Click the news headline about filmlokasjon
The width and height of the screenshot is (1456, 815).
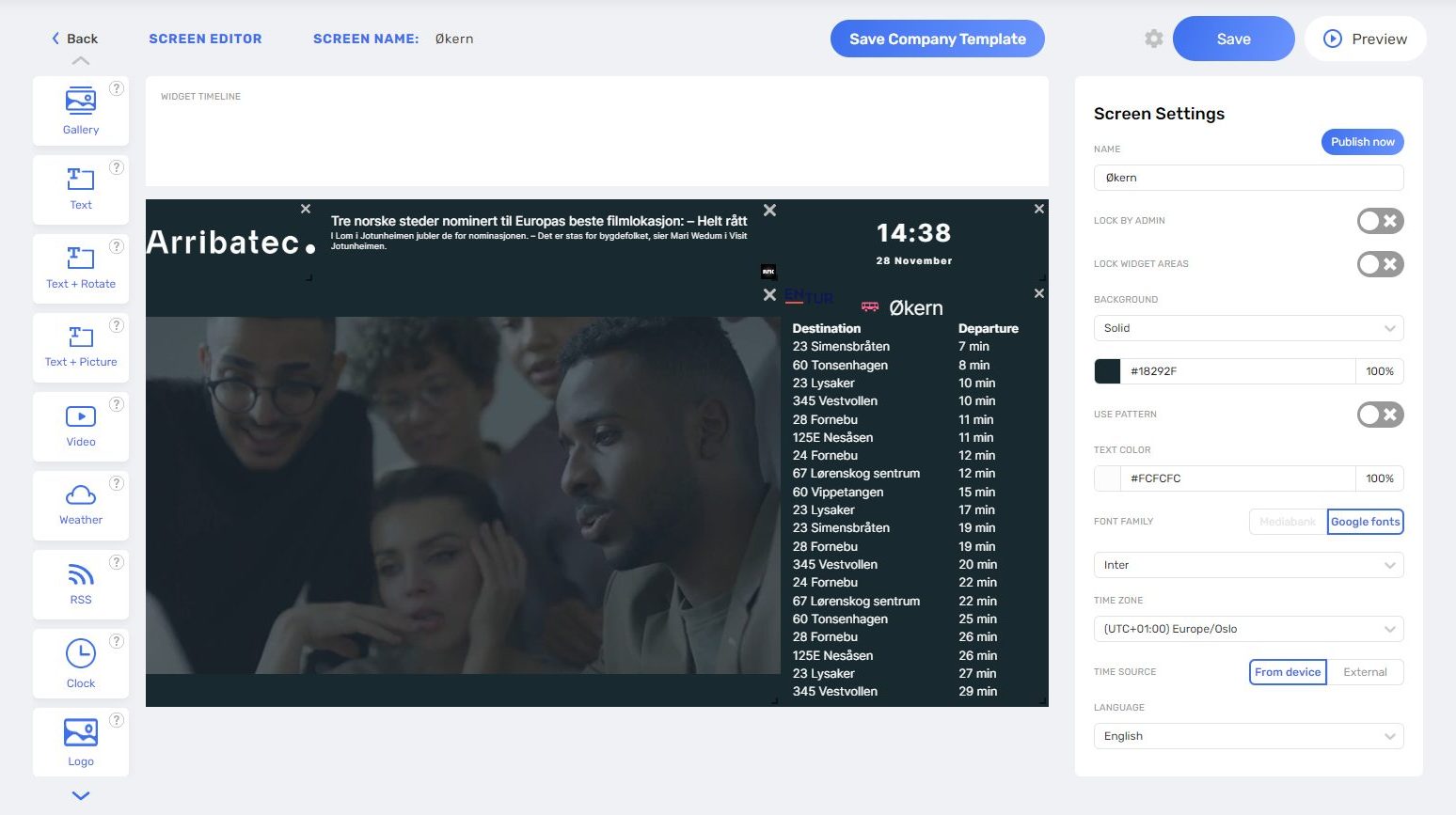pos(539,221)
